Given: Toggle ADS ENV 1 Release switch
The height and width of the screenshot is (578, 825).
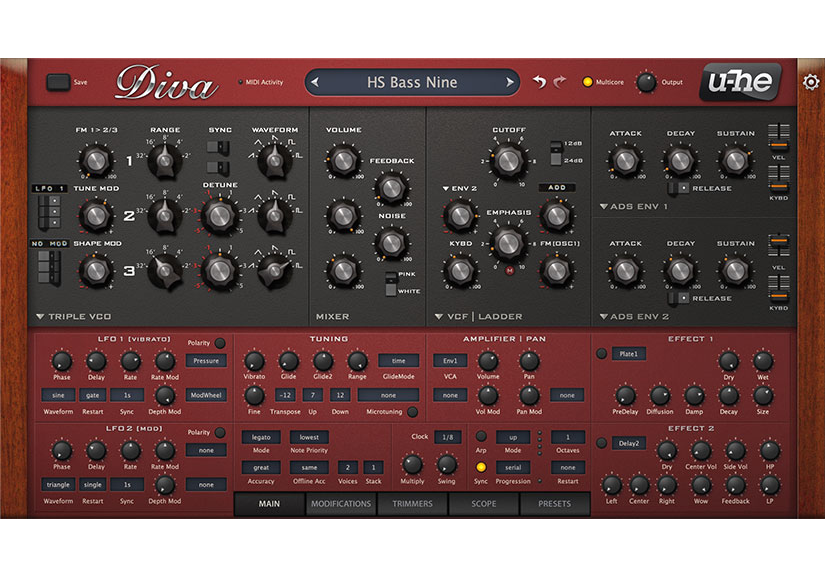Looking at the screenshot, I should [x=678, y=188].
